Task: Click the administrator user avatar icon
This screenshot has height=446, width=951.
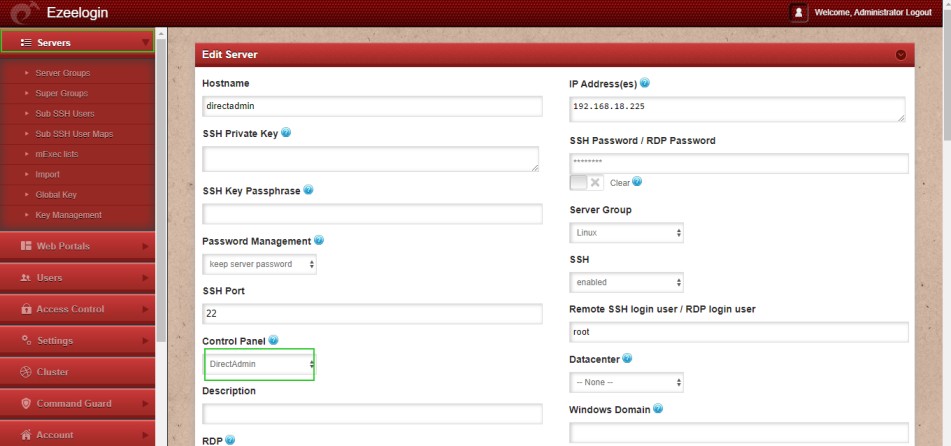Action: [799, 12]
